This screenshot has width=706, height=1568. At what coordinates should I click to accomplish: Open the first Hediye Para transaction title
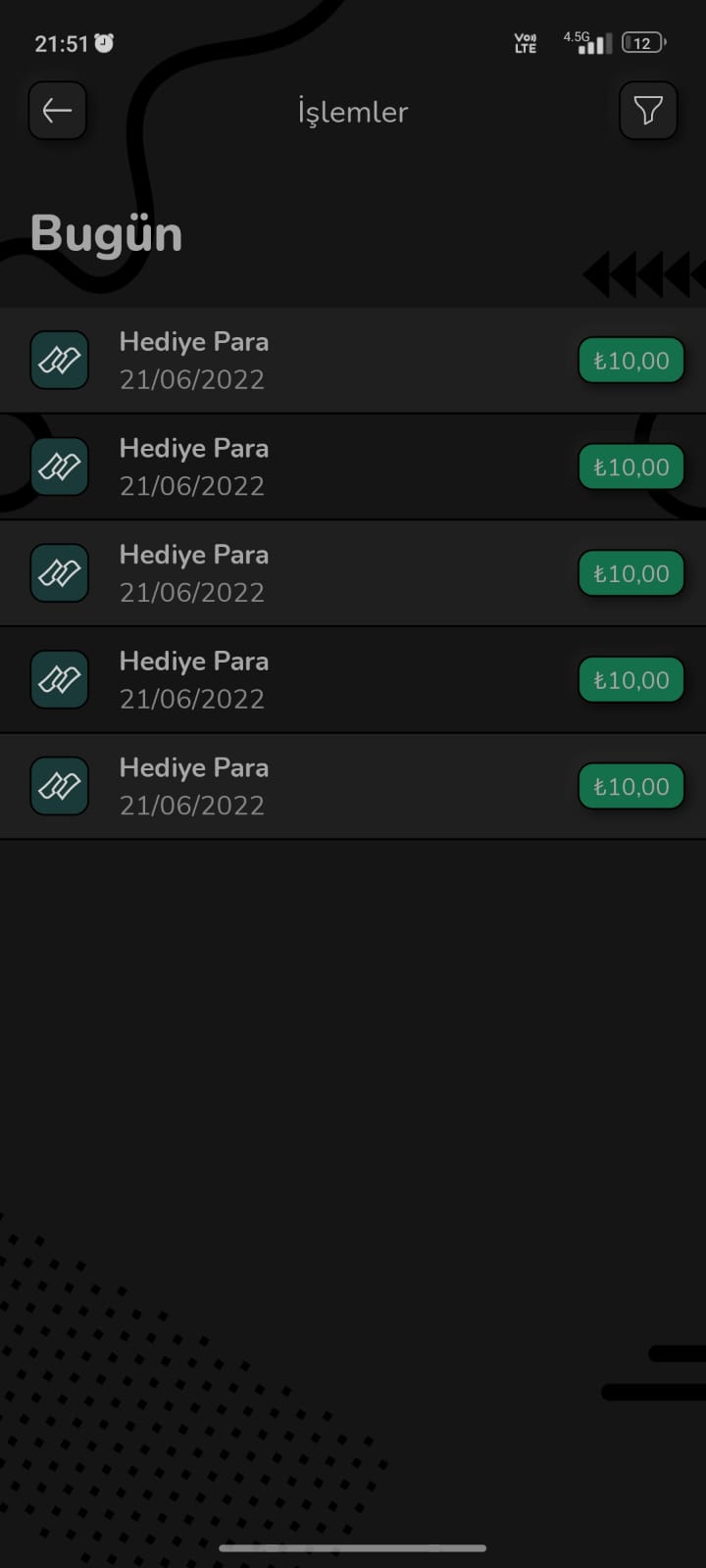click(194, 342)
